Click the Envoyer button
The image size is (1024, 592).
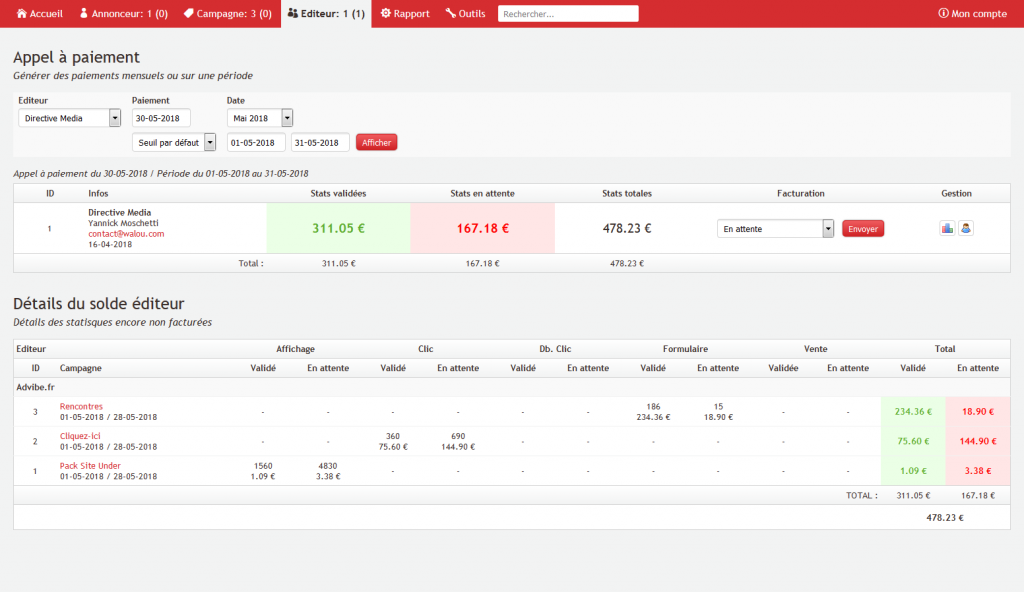(863, 229)
